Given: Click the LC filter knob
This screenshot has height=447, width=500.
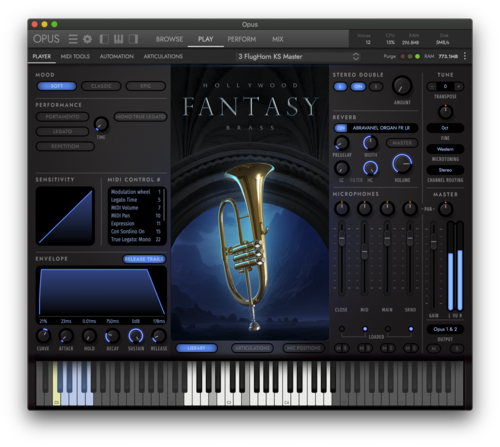Looking at the screenshot, I should pyautogui.click(x=342, y=168).
